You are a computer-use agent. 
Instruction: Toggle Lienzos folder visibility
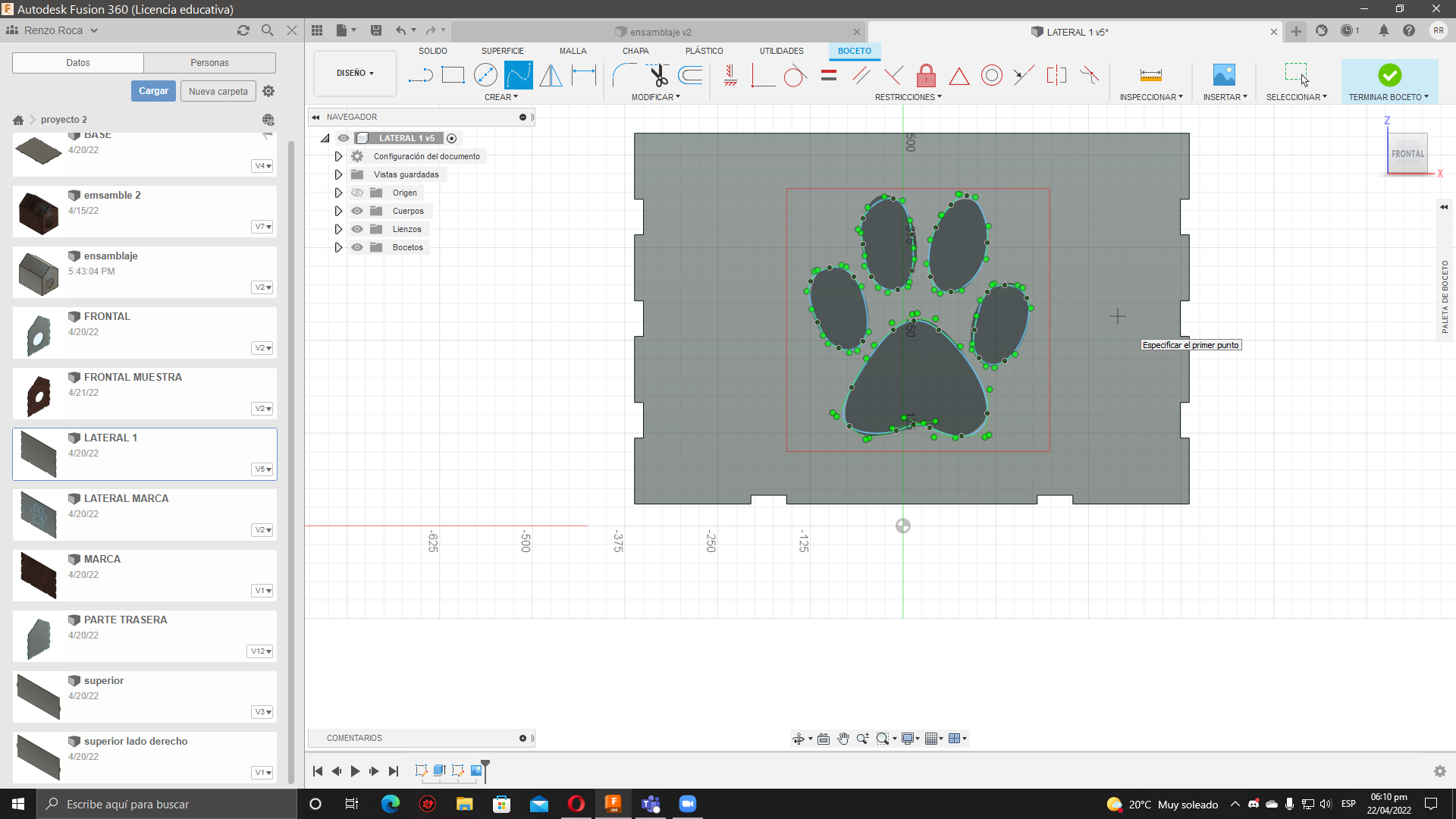click(x=357, y=229)
